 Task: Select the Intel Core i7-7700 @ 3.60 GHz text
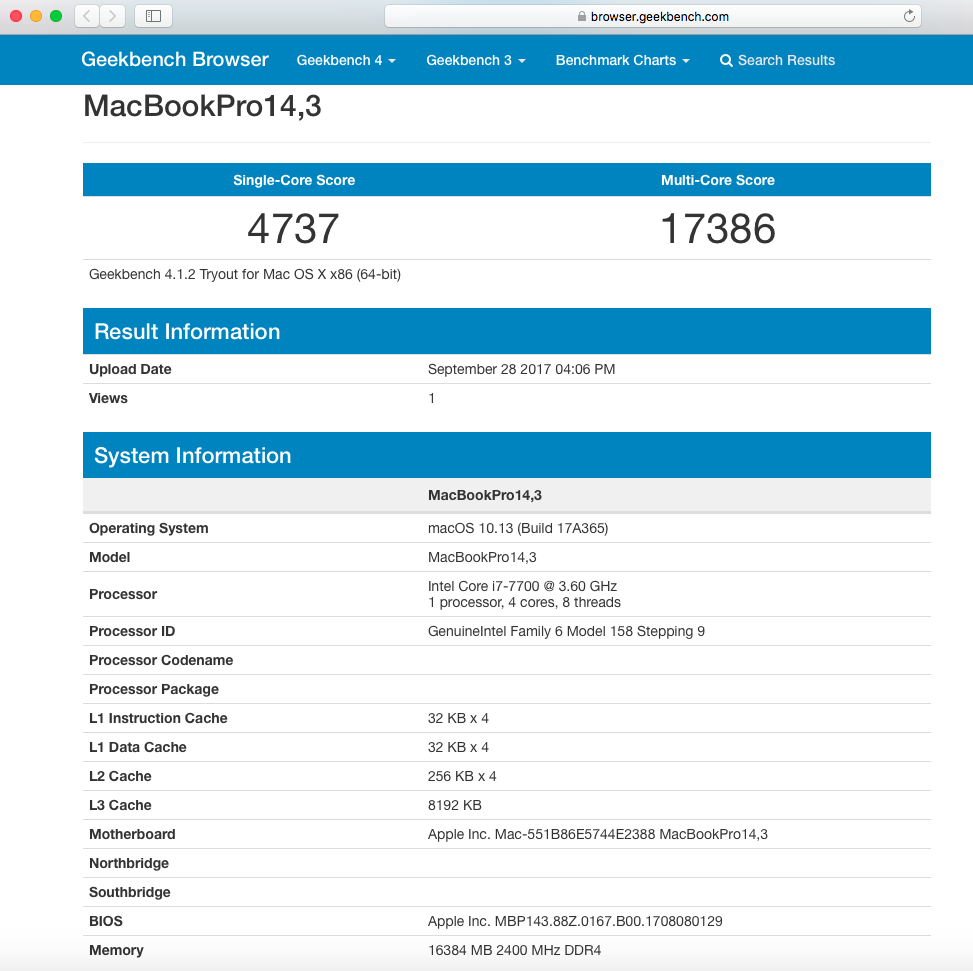(522, 586)
